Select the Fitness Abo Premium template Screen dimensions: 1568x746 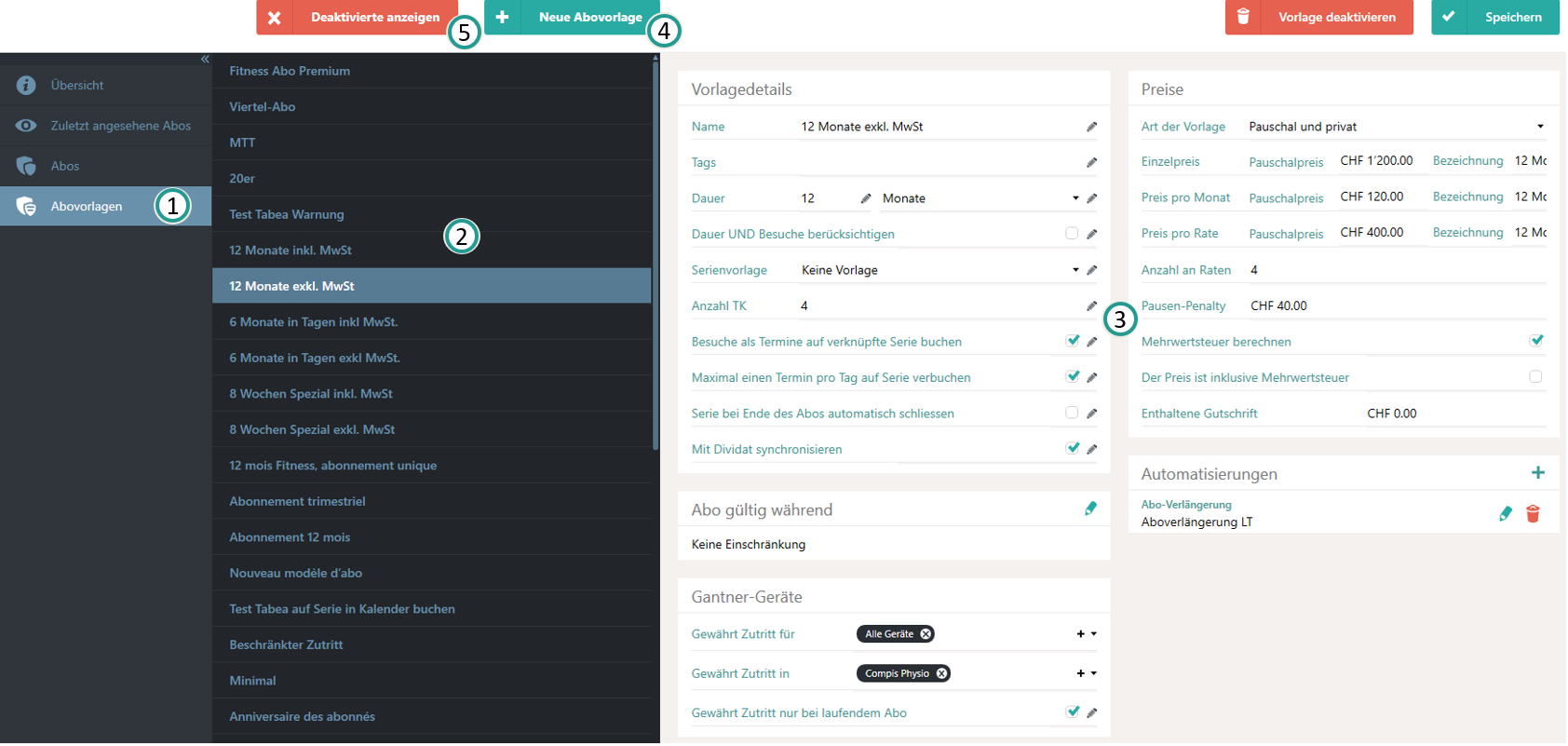click(x=432, y=71)
